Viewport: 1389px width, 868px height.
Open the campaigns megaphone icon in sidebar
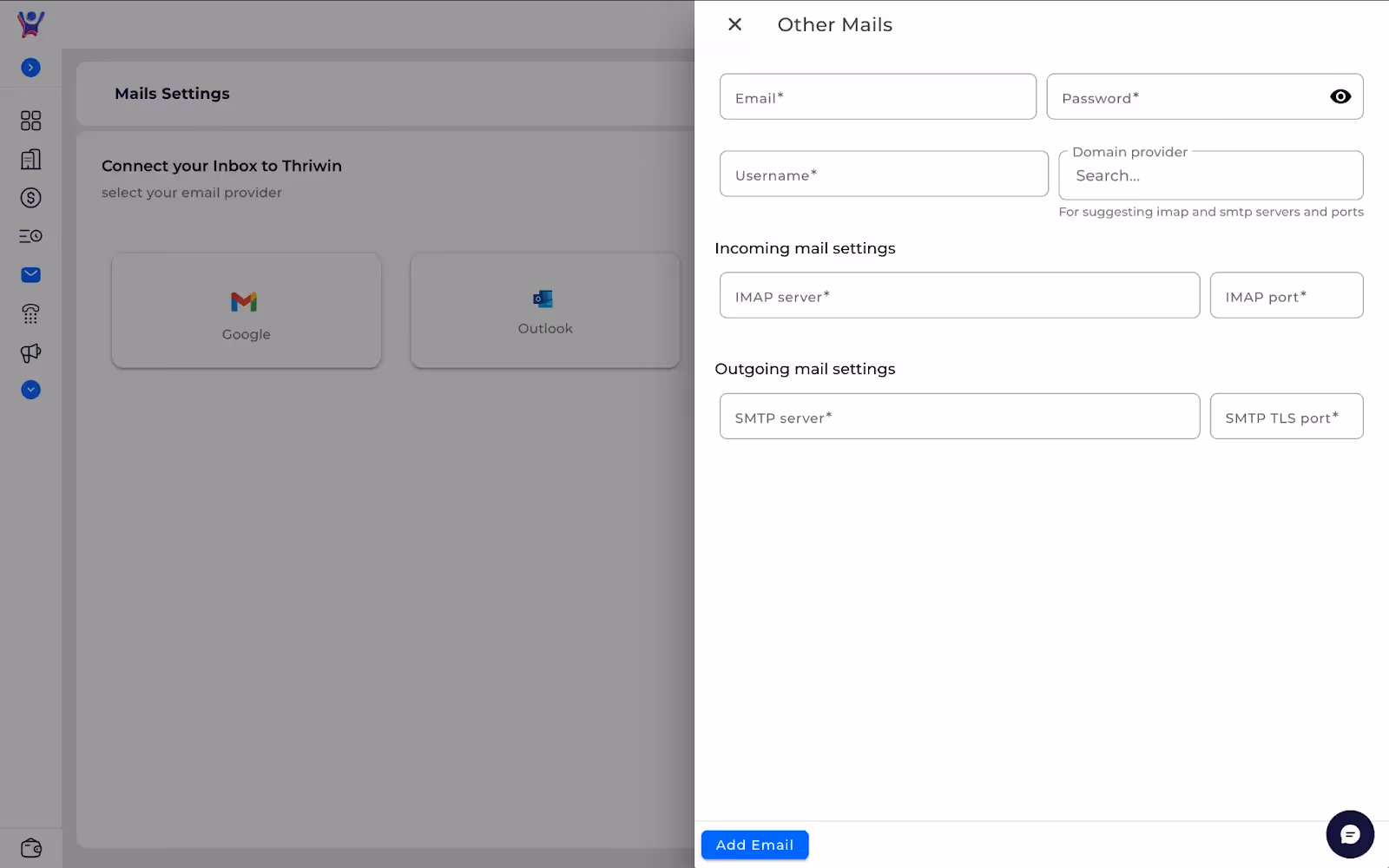tap(30, 353)
